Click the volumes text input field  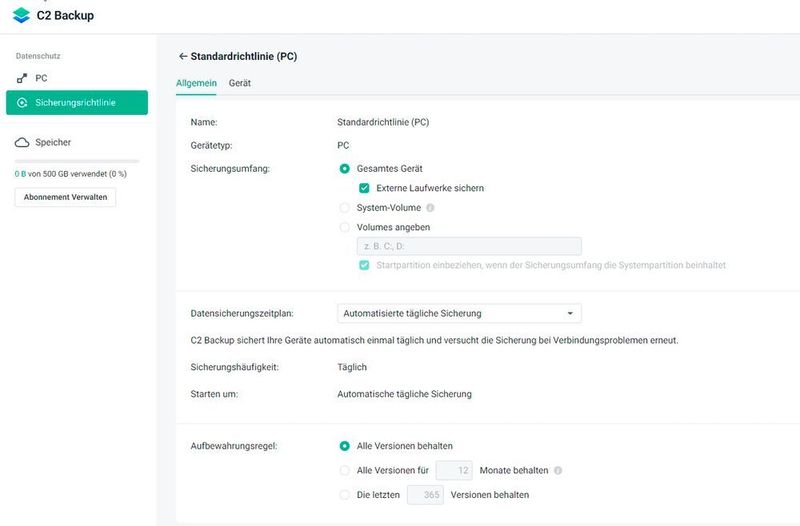pos(469,246)
